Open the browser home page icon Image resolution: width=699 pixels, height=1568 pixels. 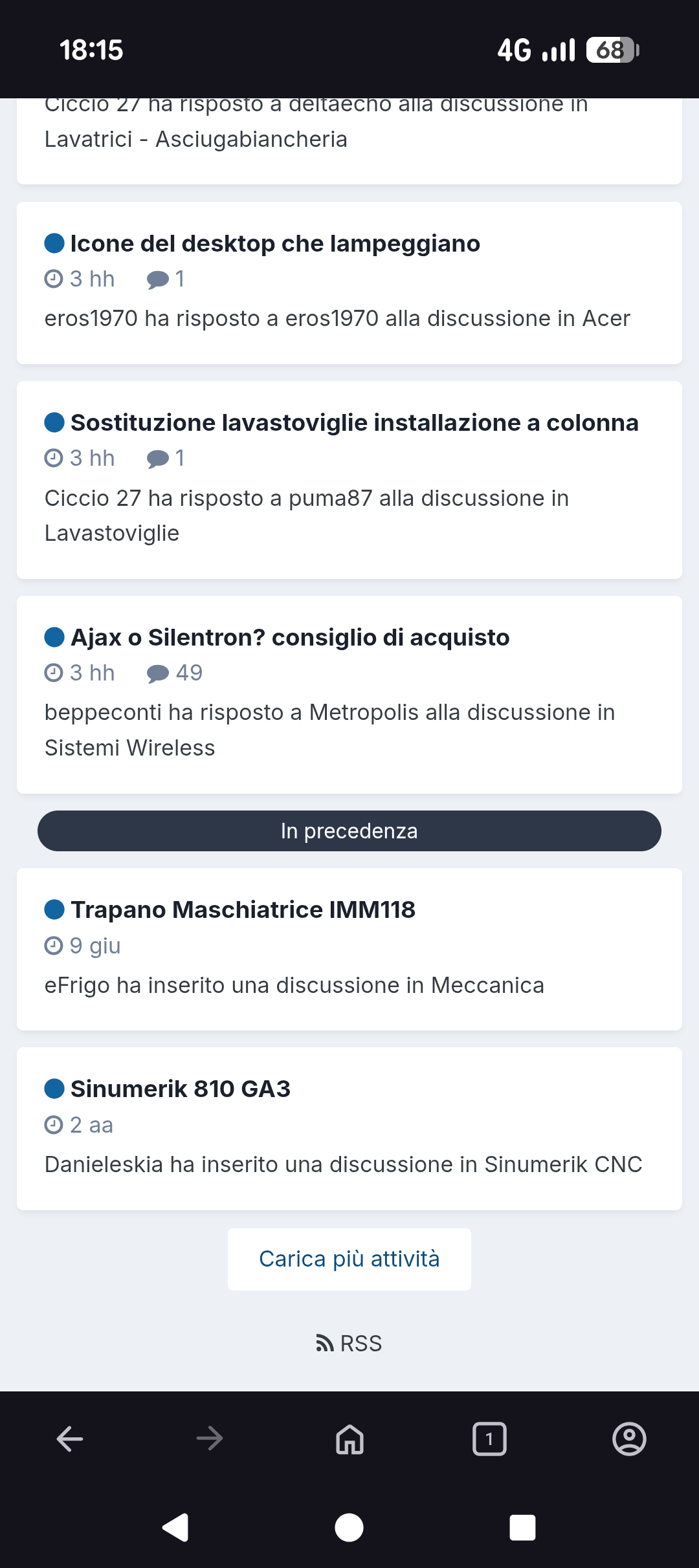[x=349, y=1439]
